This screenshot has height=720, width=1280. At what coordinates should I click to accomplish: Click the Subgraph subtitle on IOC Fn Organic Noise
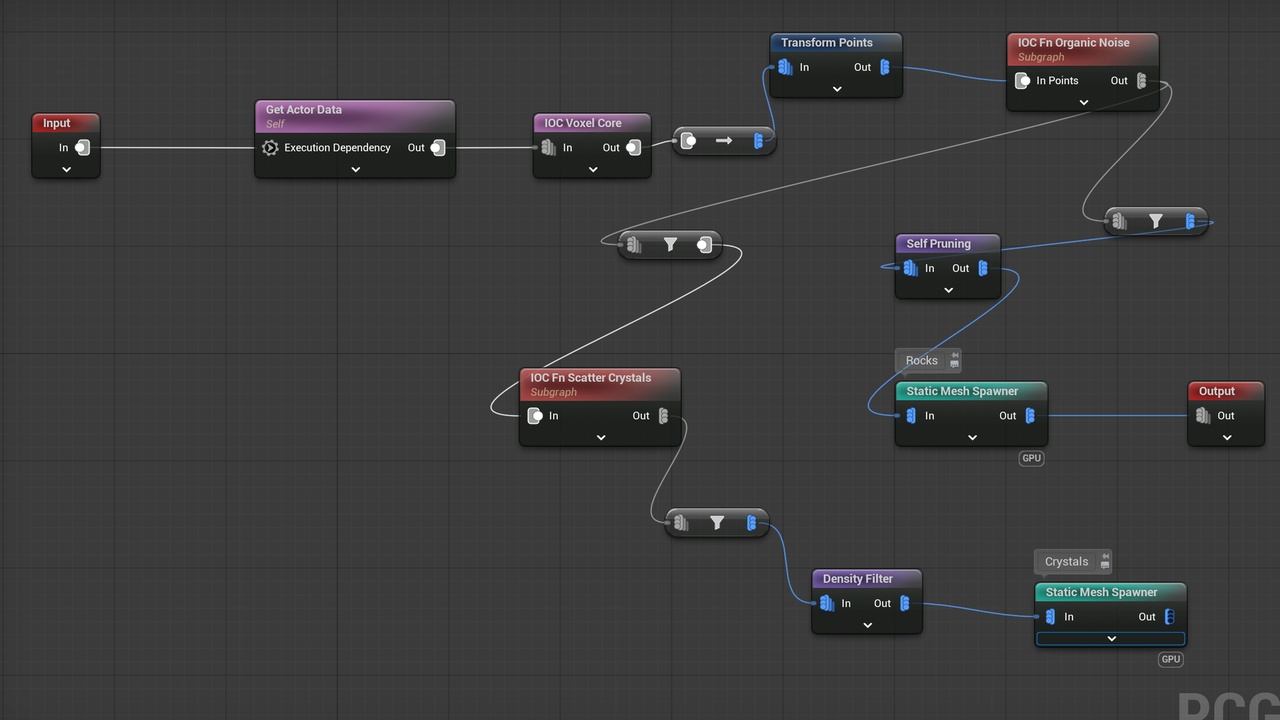1041,58
